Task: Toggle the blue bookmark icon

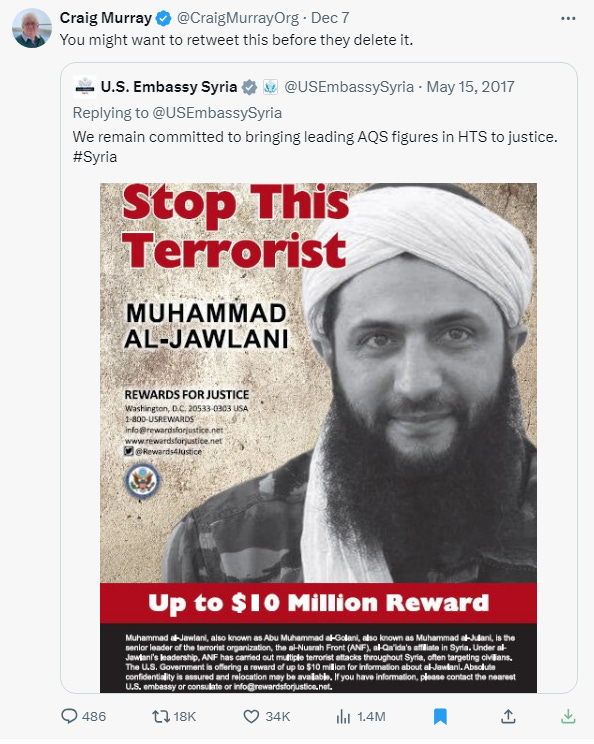Action: pos(440,716)
